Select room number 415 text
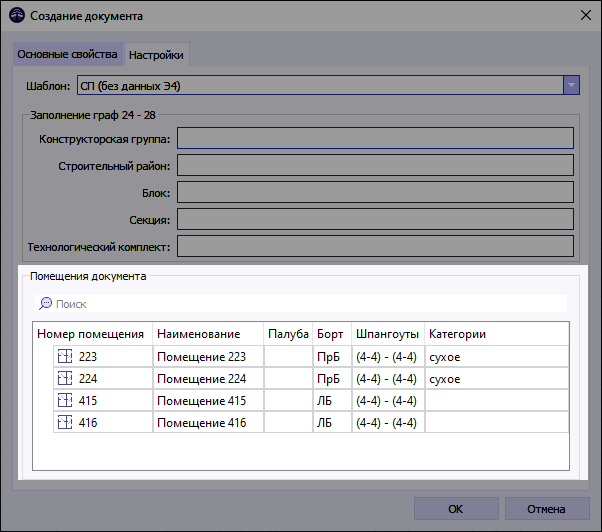This screenshot has width=602, height=532. coord(88,400)
